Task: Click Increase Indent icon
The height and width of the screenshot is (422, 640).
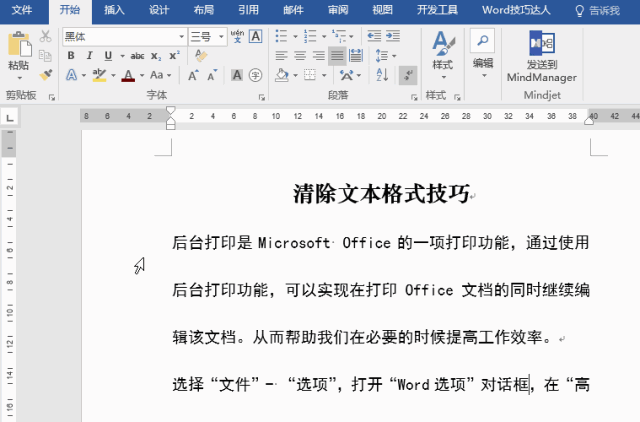Action: click(x=393, y=36)
